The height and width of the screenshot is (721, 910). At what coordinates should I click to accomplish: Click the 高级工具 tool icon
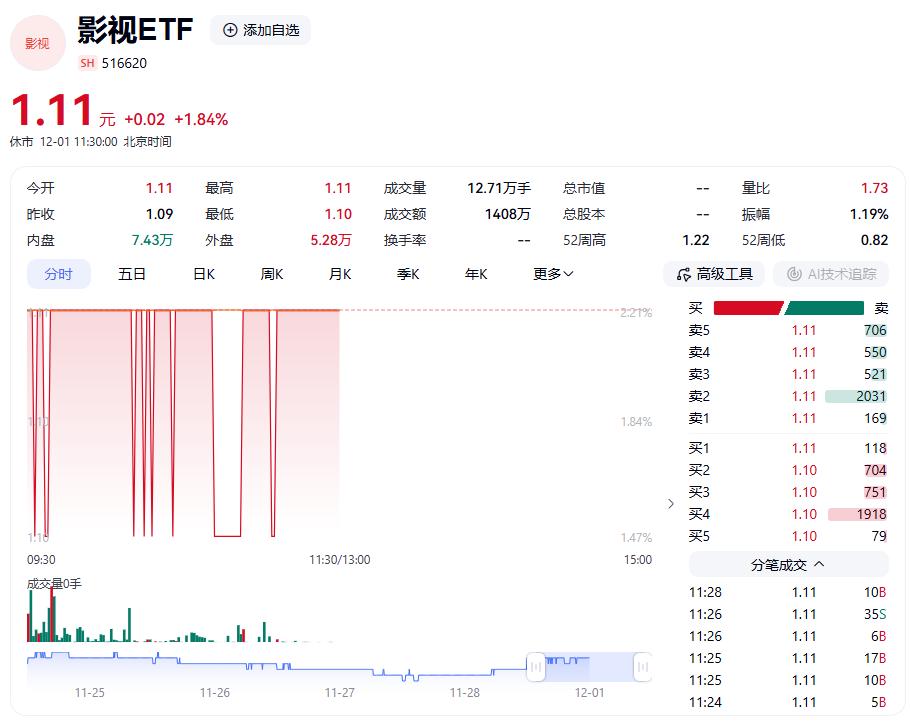pos(684,274)
